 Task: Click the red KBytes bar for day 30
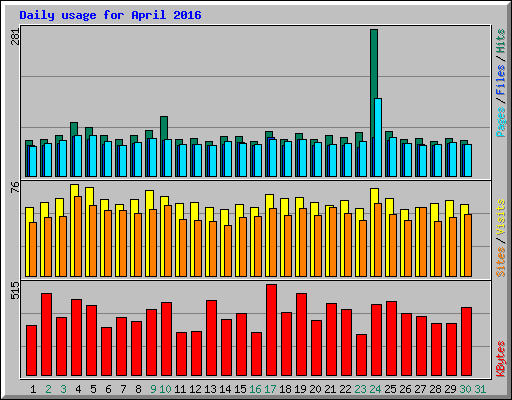pos(466,342)
